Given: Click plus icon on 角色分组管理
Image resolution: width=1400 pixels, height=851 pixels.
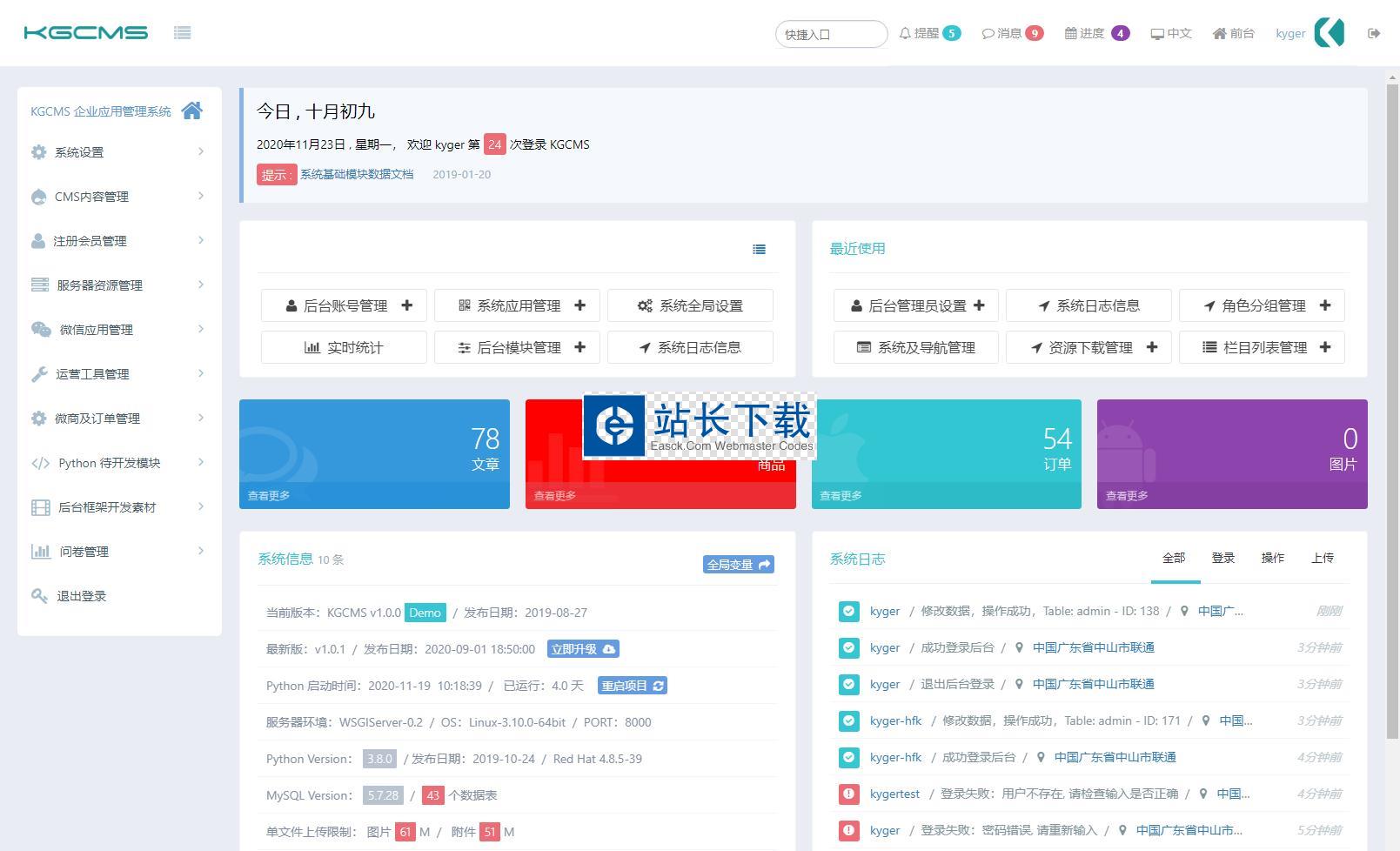Looking at the screenshot, I should 1325,305.
